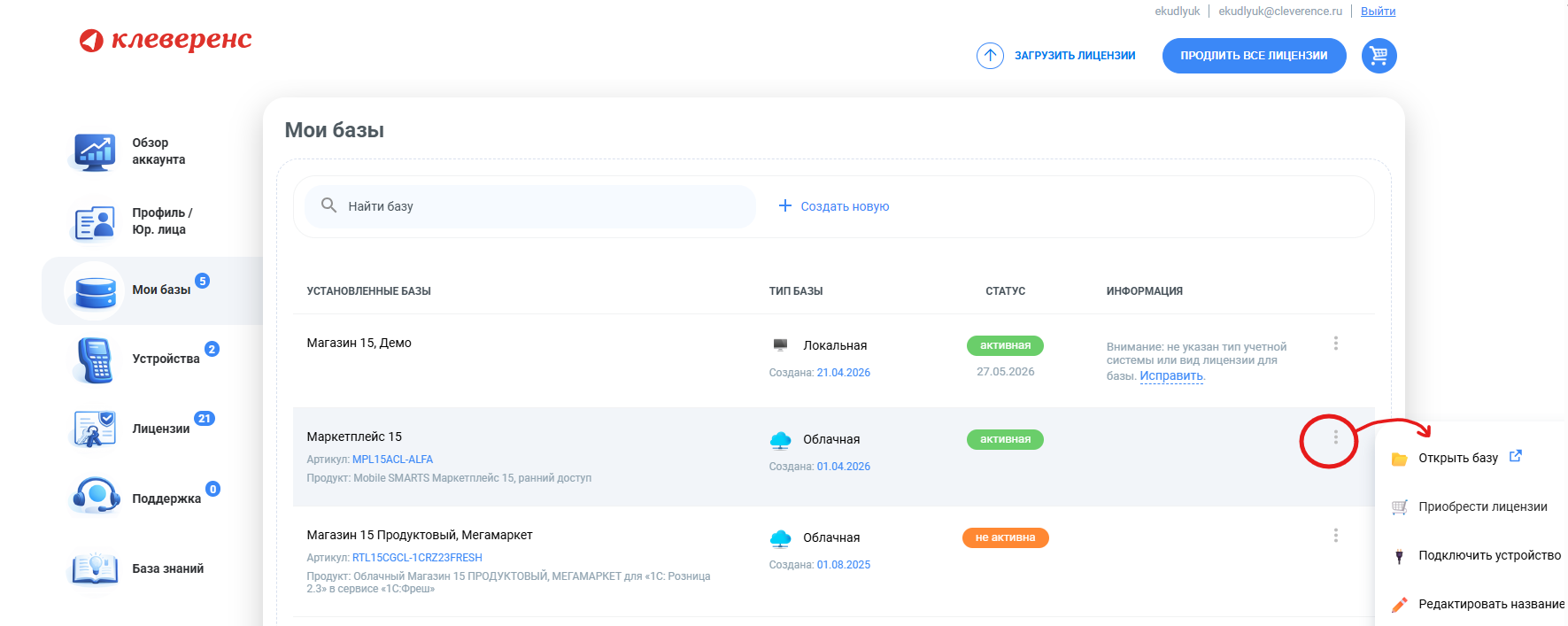Open the Поддержка section
The width and height of the screenshot is (1568, 626).
tap(166, 498)
